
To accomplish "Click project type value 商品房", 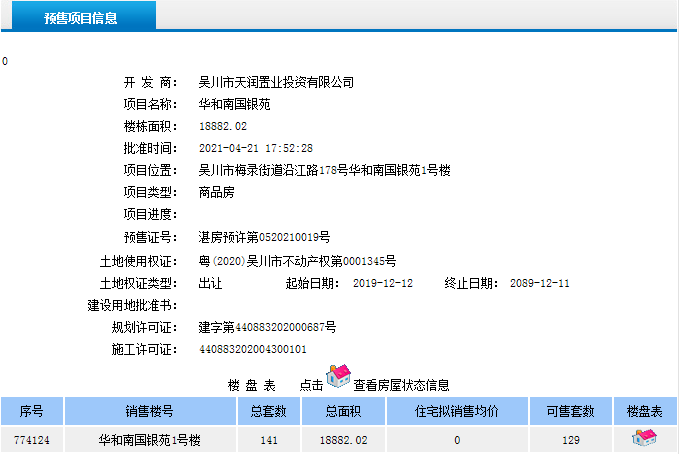I will click(216, 192).
